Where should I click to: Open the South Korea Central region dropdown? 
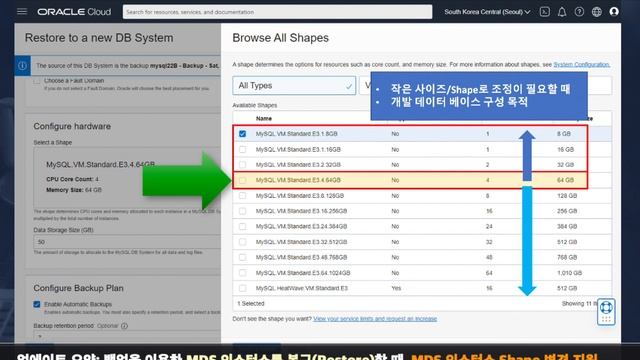487,12
